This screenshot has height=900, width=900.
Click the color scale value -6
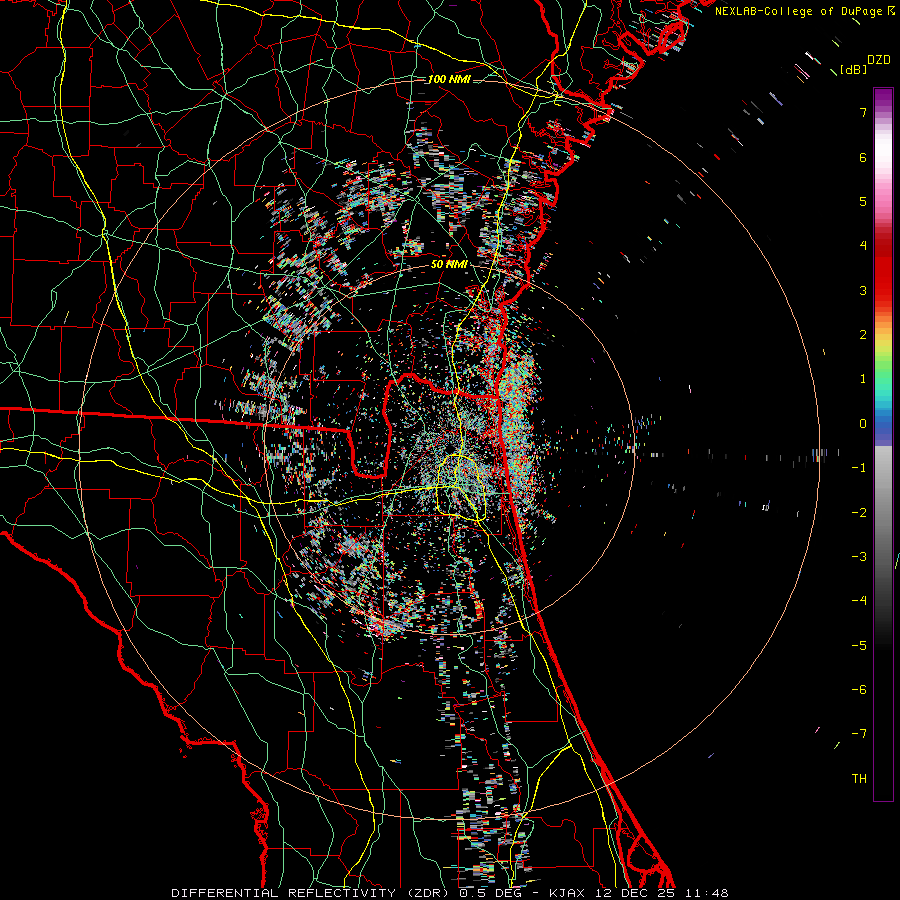click(x=859, y=690)
